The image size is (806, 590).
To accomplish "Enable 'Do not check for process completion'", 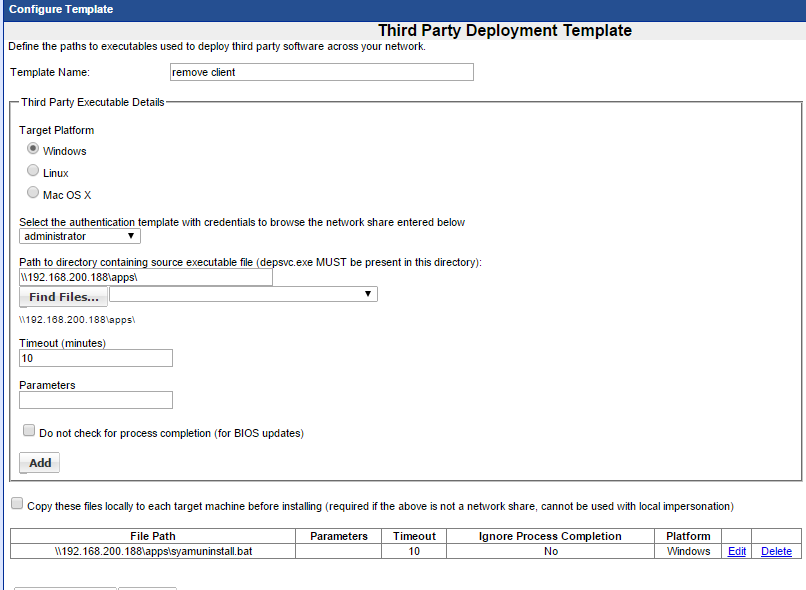I will 29,431.
